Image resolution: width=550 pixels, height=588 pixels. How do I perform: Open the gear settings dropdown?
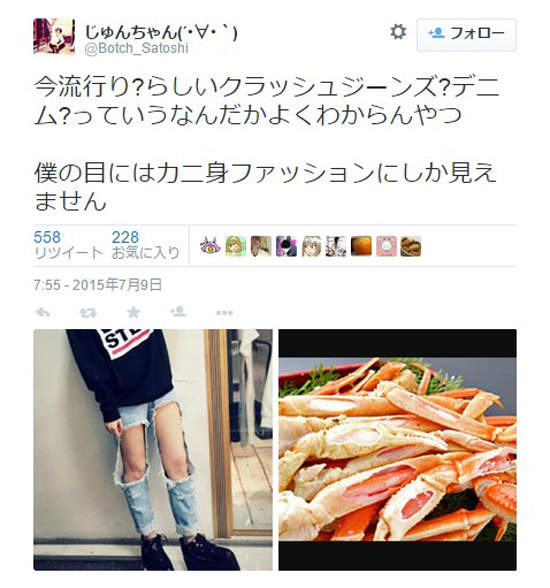coord(398,32)
